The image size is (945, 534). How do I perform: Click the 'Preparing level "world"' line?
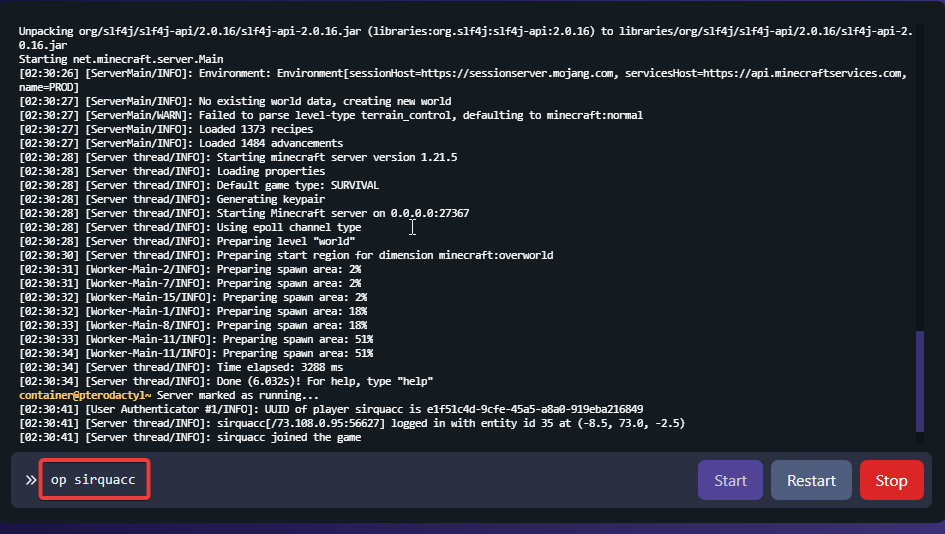point(187,241)
